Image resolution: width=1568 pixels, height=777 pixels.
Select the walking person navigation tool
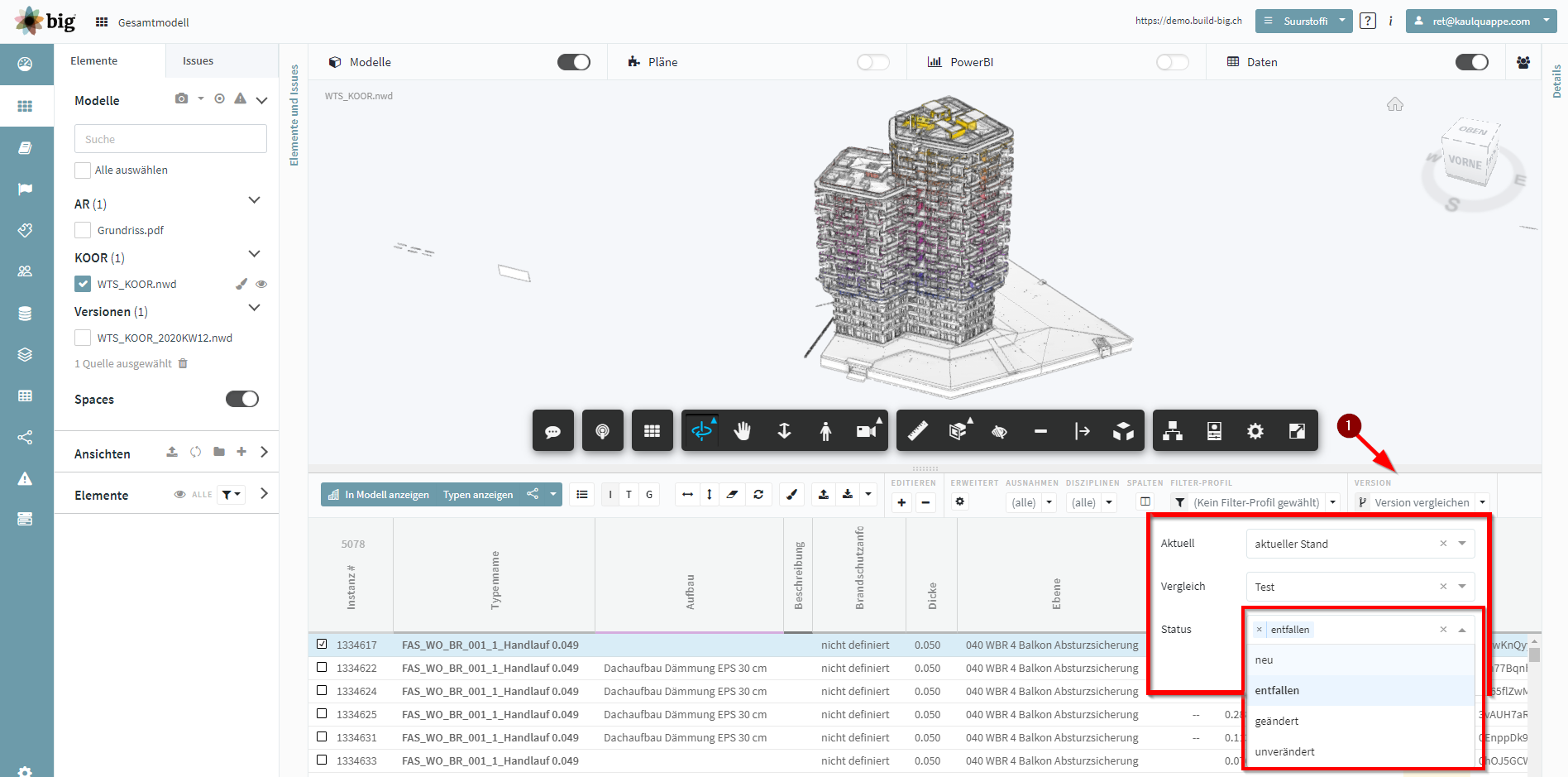click(x=825, y=431)
